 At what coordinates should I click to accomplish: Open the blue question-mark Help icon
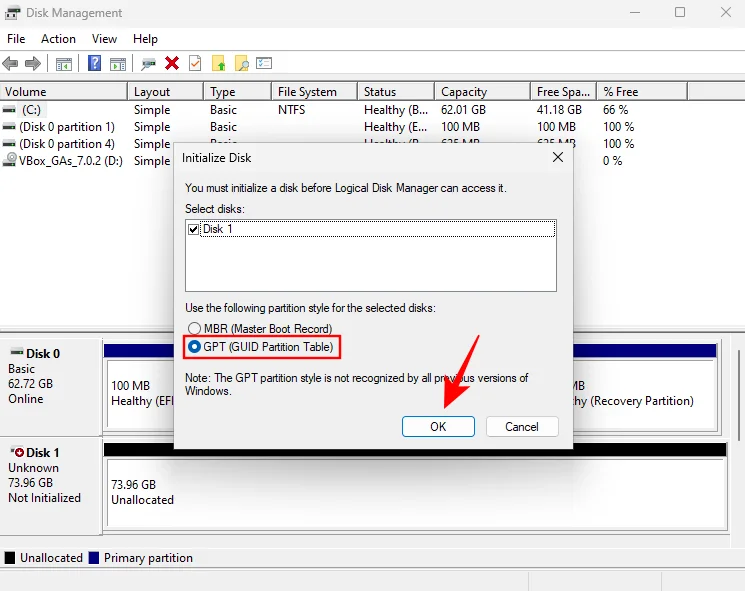(94, 63)
